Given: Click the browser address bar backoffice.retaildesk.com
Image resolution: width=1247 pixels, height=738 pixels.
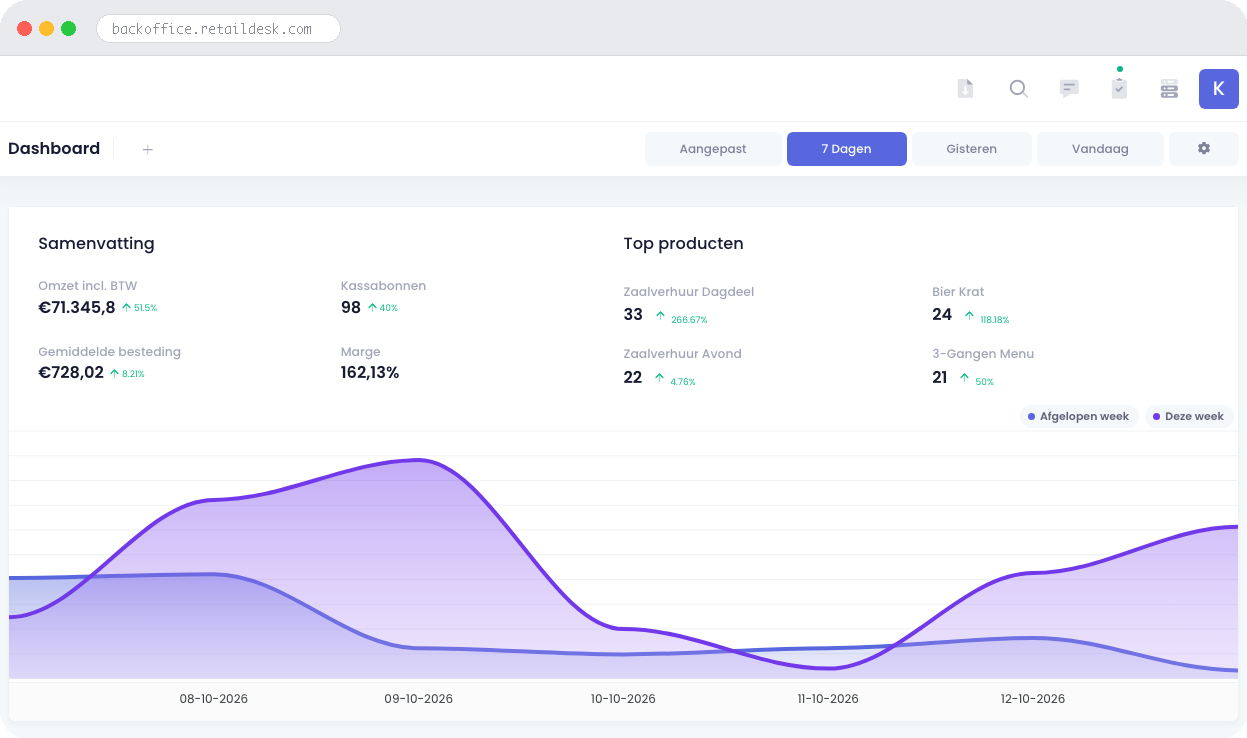Looking at the screenshot, I should [218, 29].
